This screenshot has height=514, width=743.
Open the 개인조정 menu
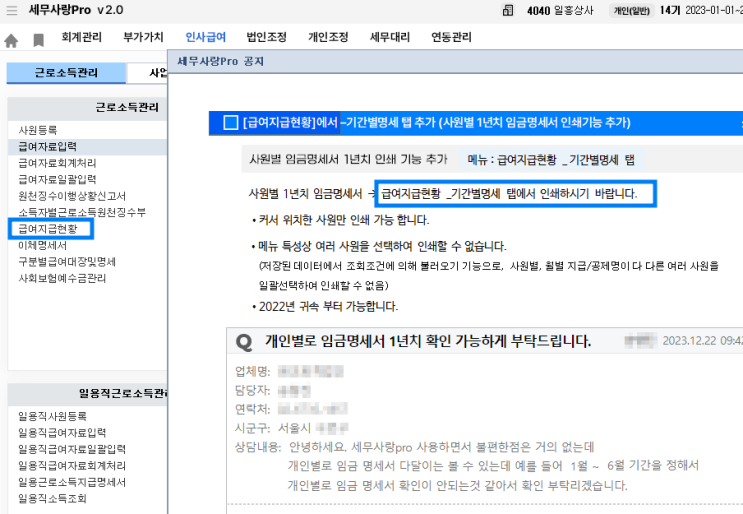pos(328,37)
